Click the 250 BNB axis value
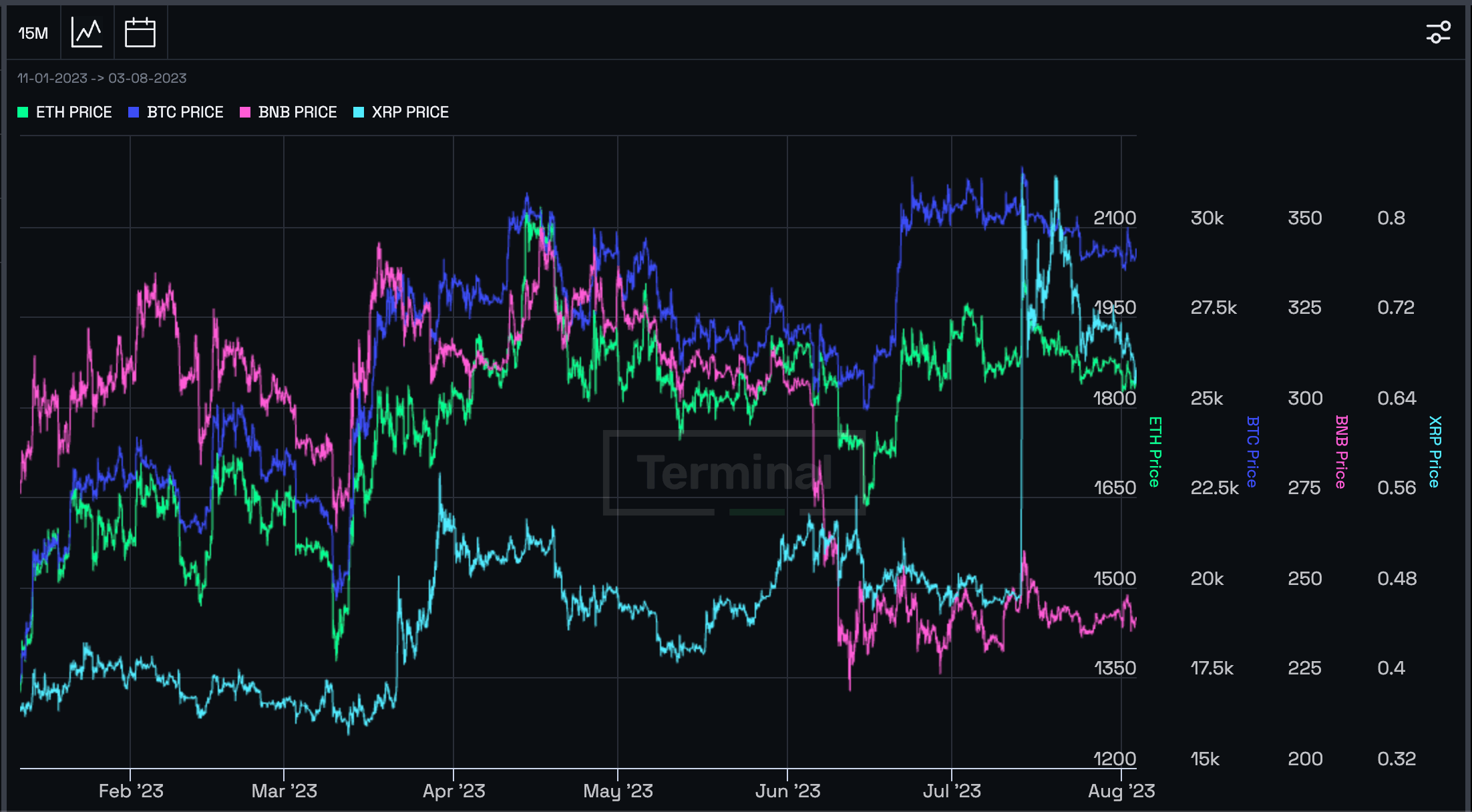 click(x=1305, y=579)
